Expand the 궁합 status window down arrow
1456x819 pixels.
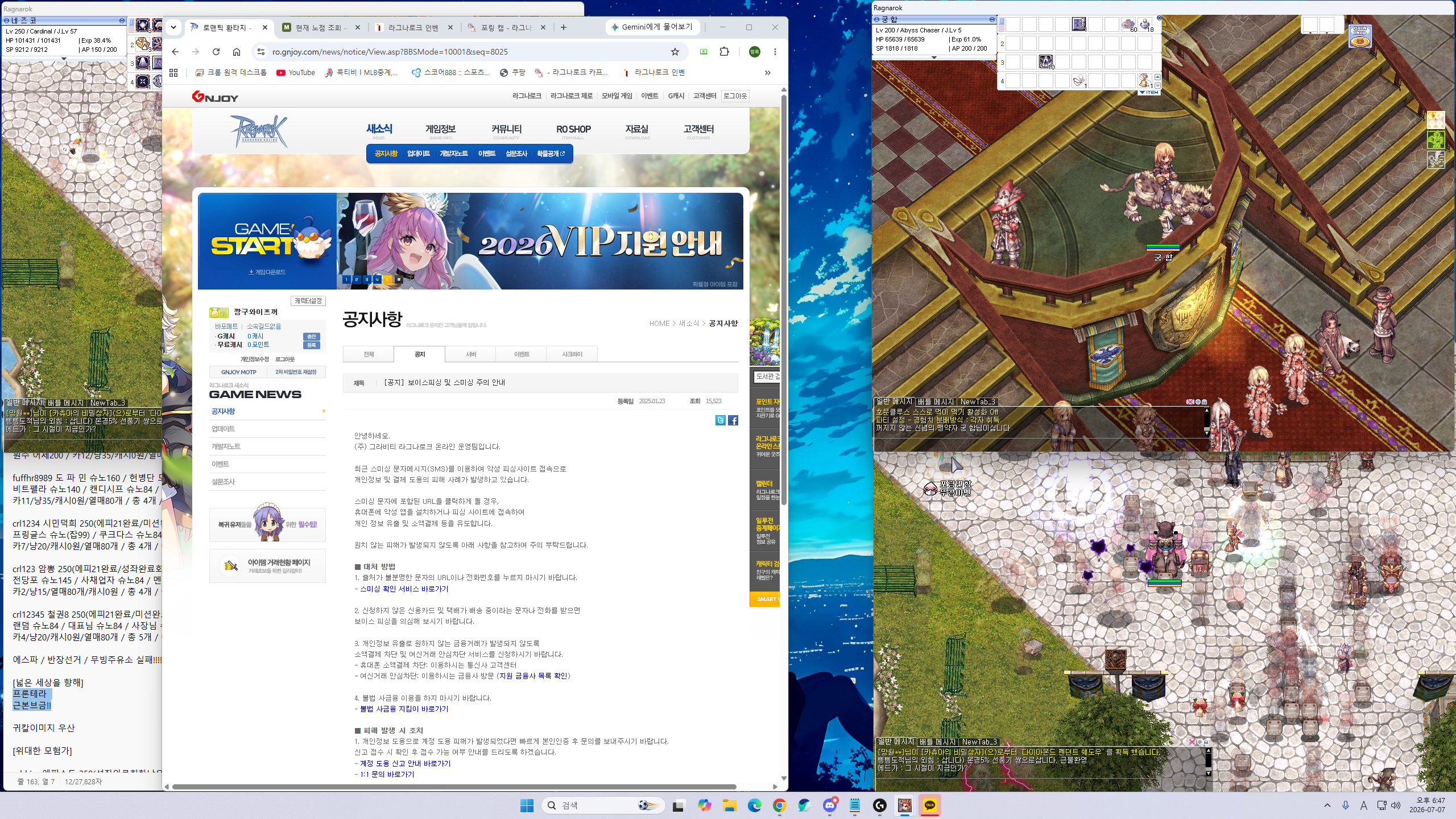click(934, 57)
